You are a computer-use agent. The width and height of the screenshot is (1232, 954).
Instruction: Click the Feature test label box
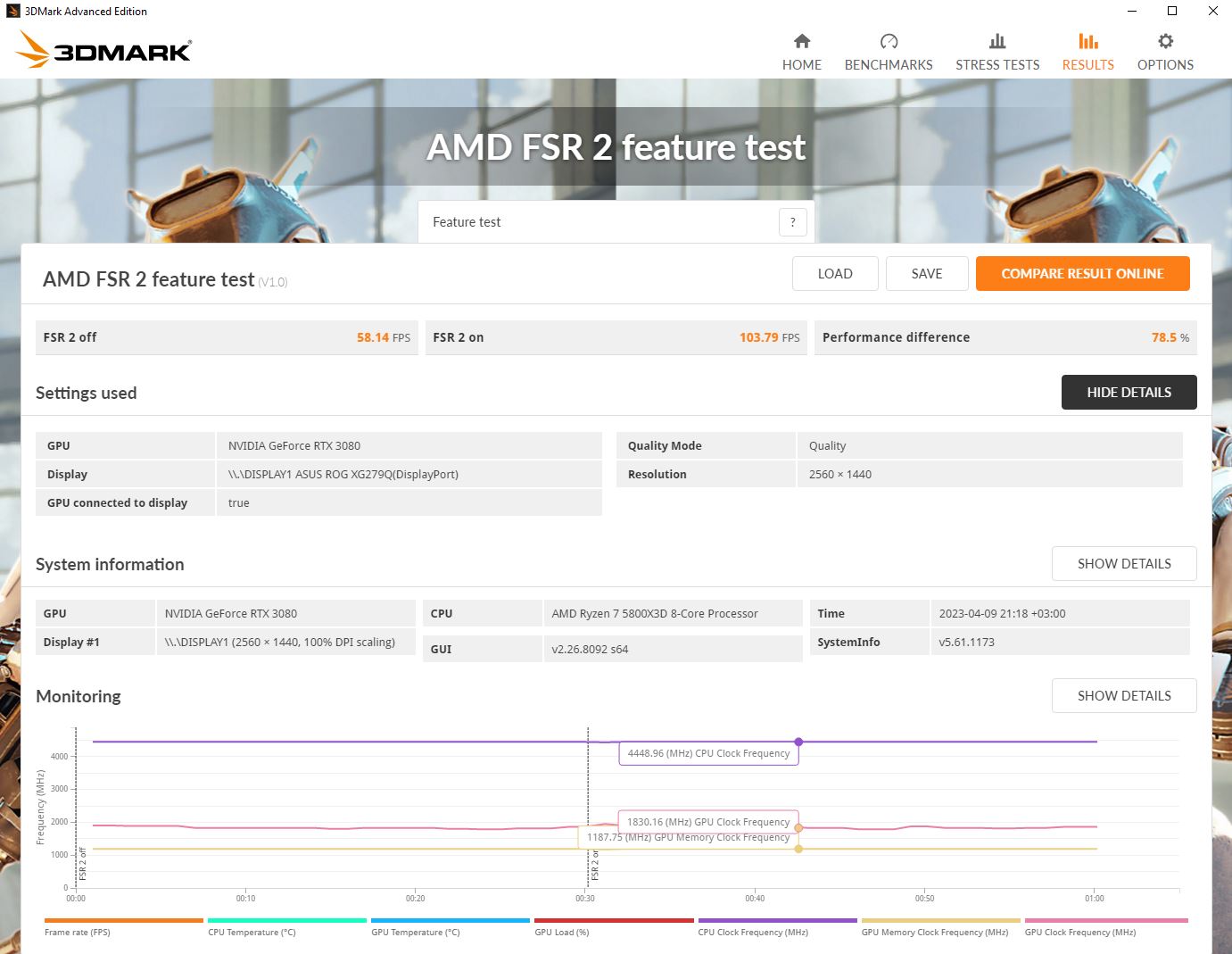pos(616,222)
